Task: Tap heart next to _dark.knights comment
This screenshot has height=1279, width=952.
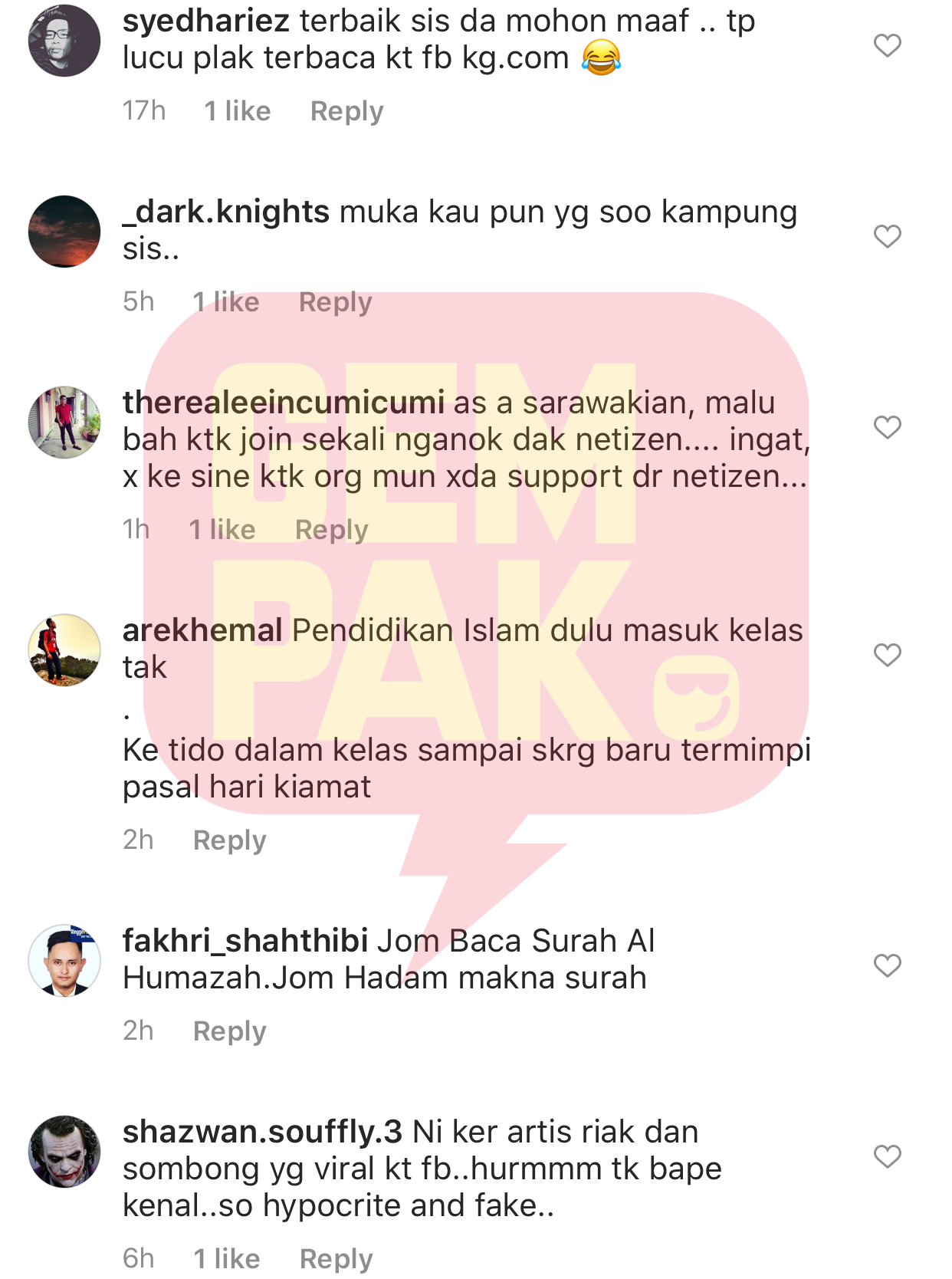Action: 887,236
